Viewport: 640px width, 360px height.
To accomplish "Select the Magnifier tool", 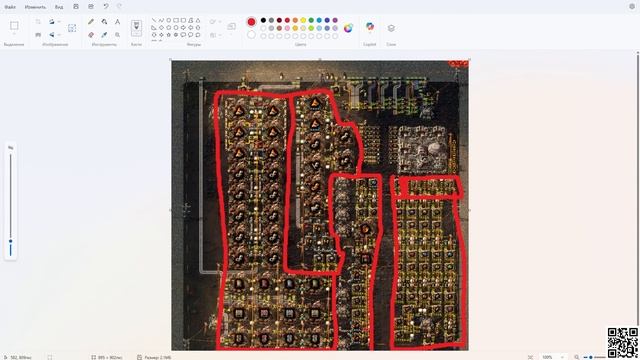I will point(117,35).
